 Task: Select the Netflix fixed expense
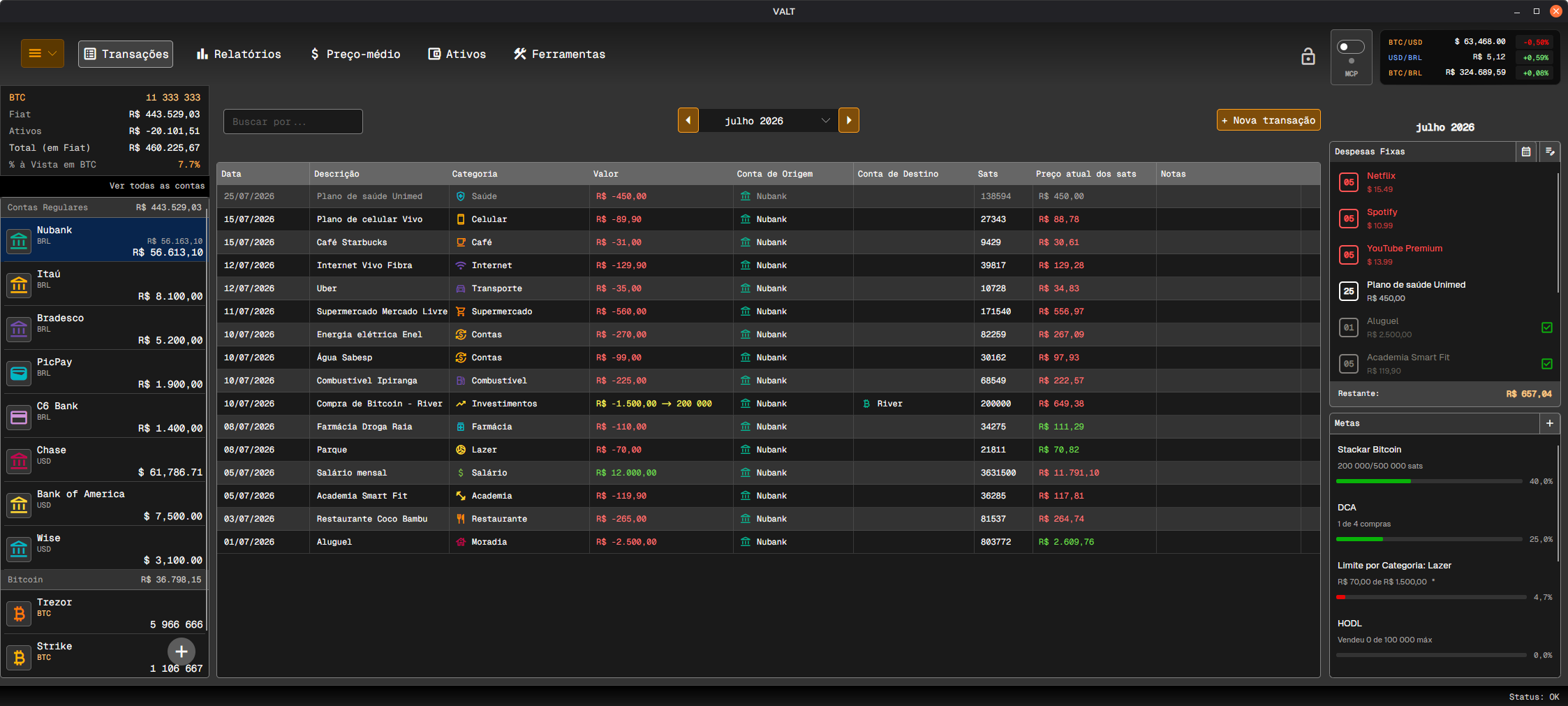point(1444,182)
